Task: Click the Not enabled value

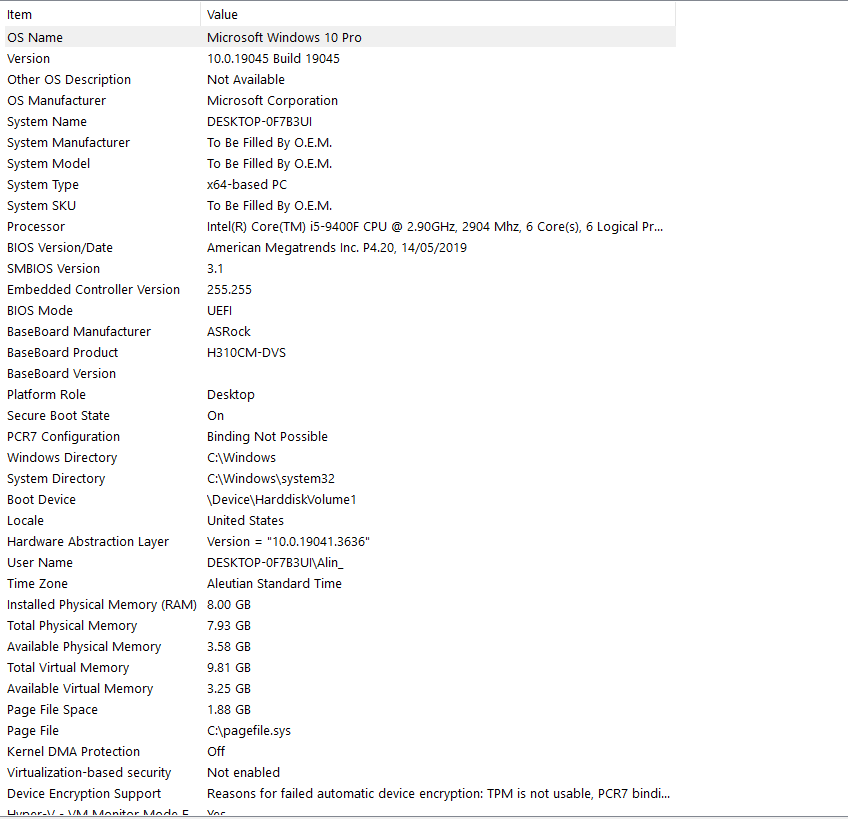Action: (243, 773)
